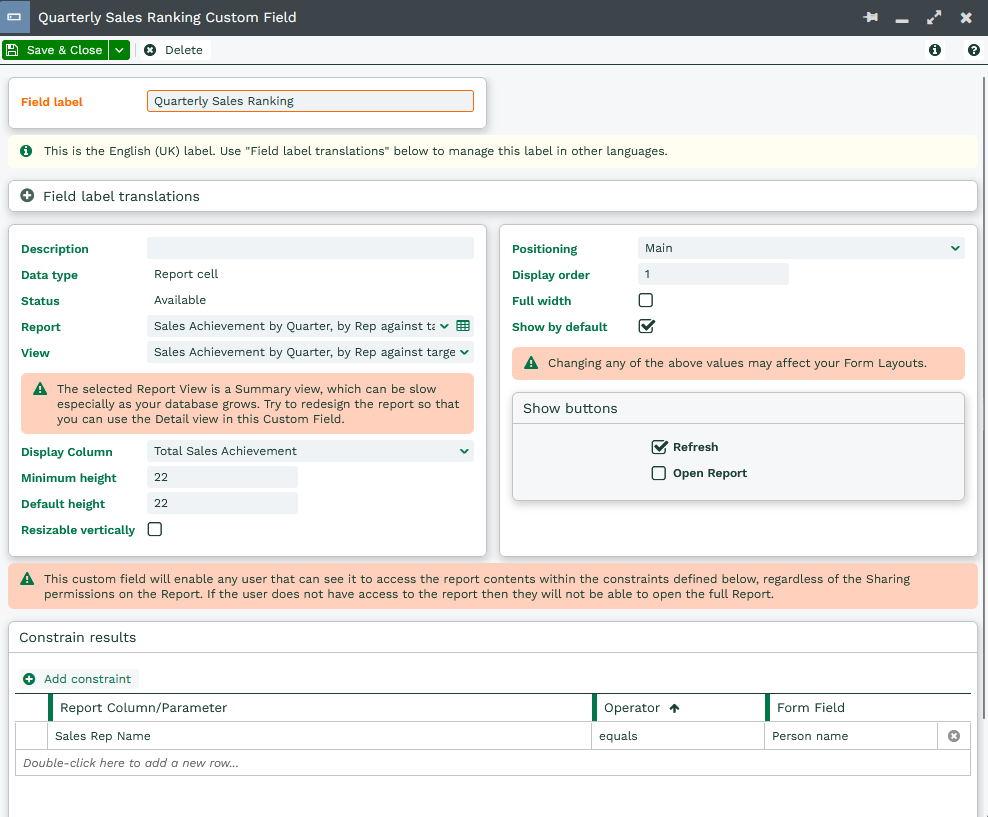Click the plus icon on Add constraint

click(29, 679)
